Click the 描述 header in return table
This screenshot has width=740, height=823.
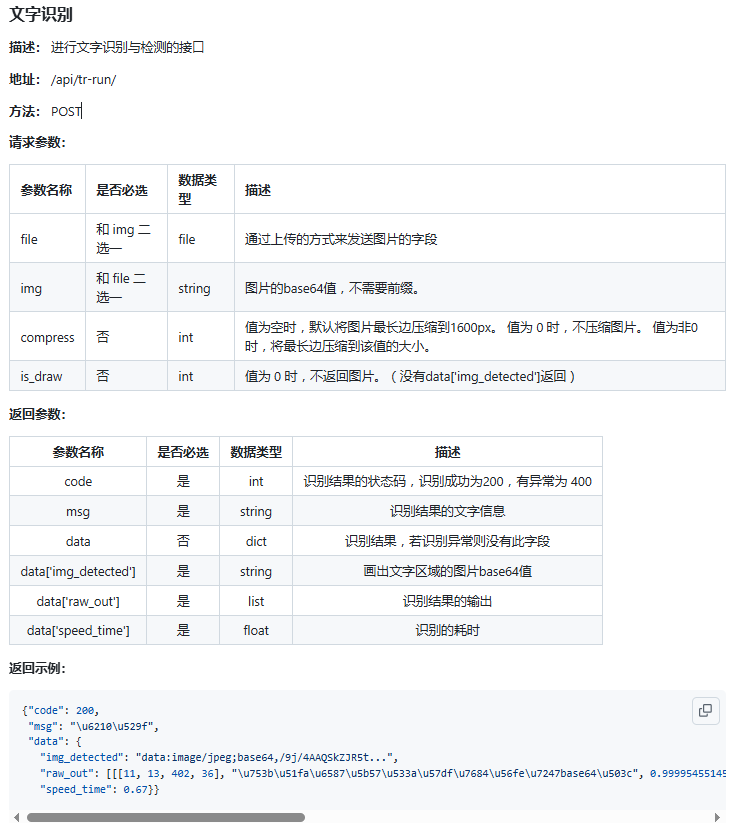pos(447,452)
